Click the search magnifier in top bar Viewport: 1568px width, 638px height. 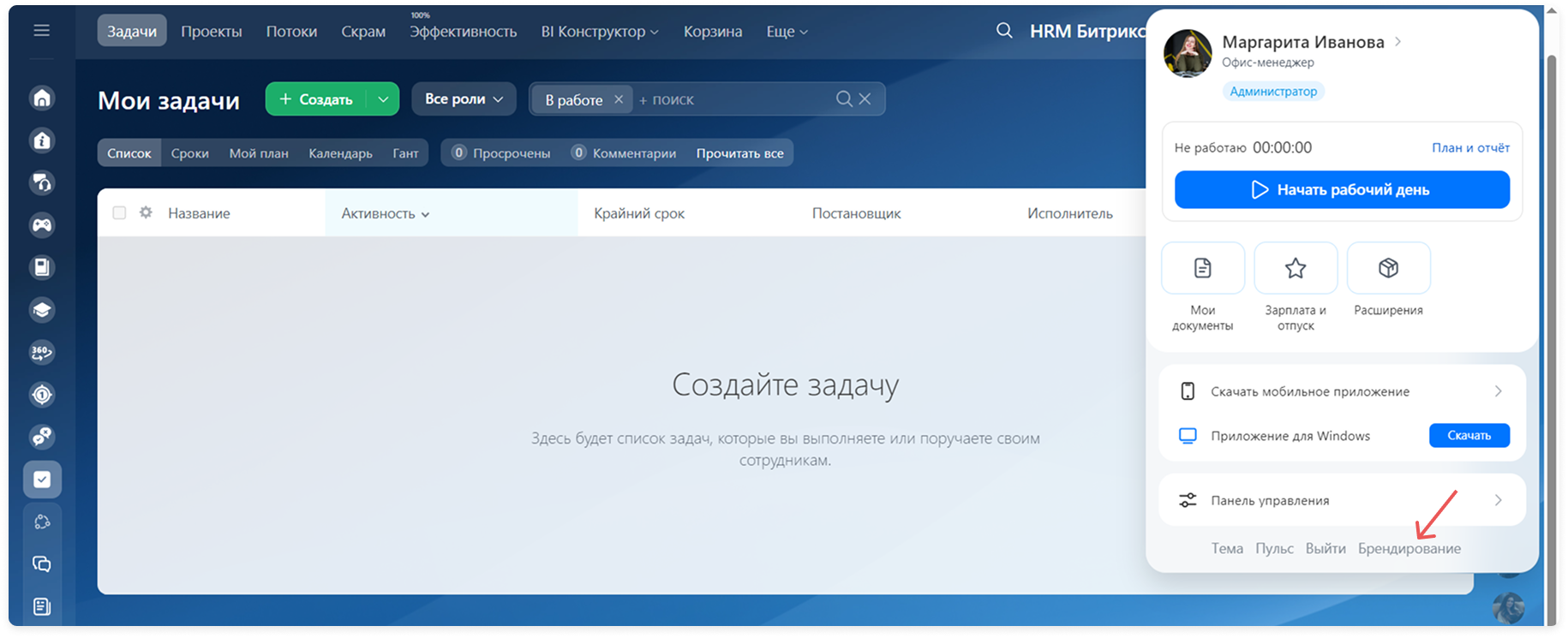(1004, 32)
